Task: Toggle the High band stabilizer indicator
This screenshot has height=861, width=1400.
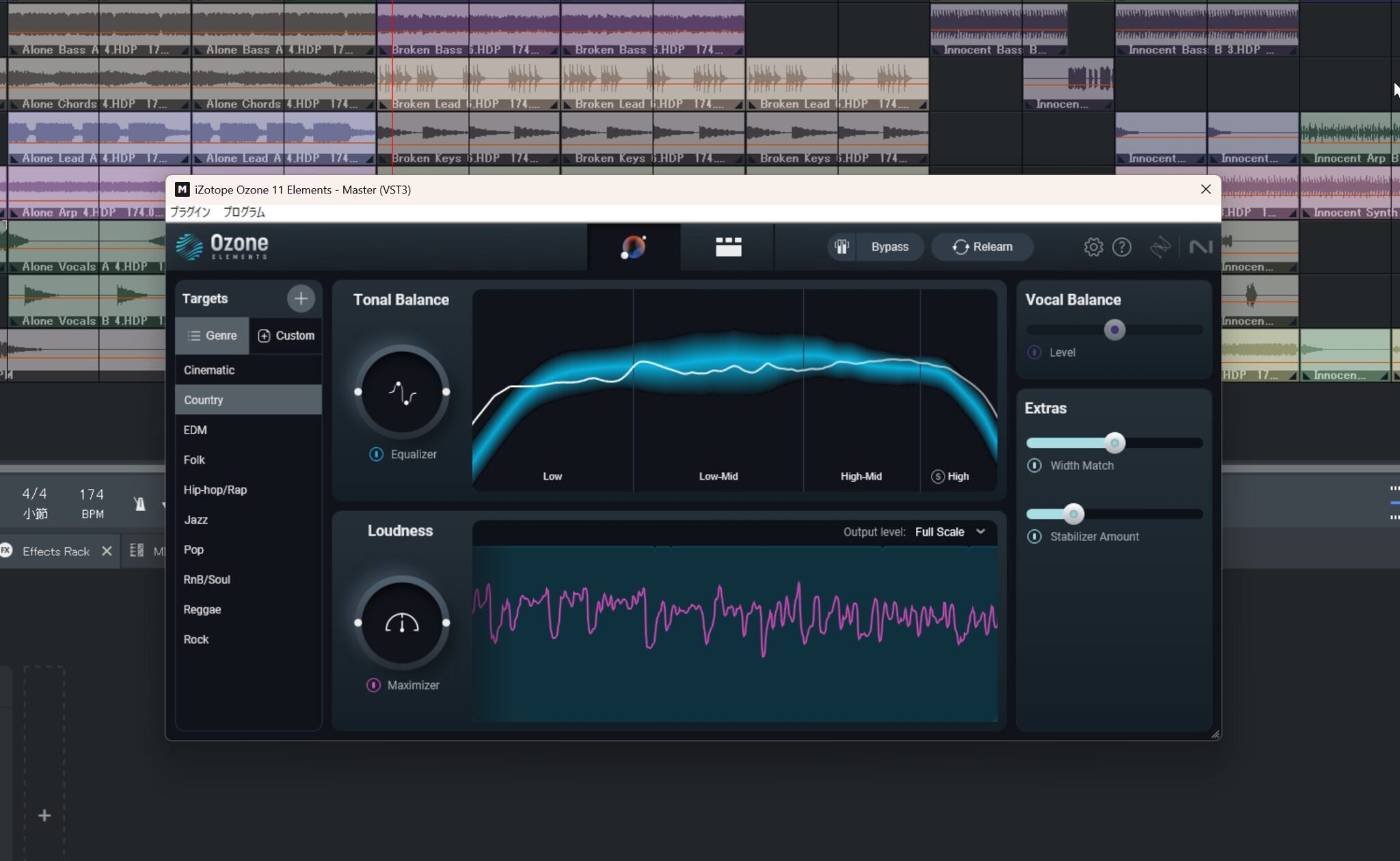Action: click(x=937, y=477)
